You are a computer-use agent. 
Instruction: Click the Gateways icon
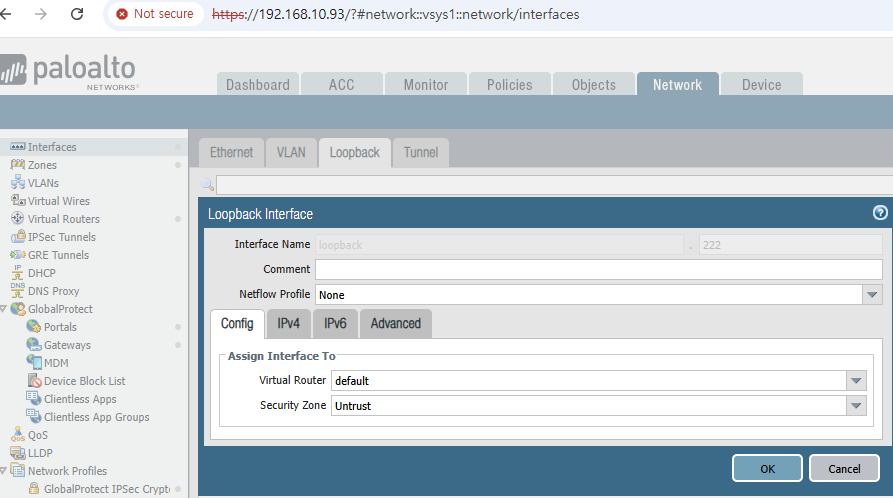(x=34, y=345)
